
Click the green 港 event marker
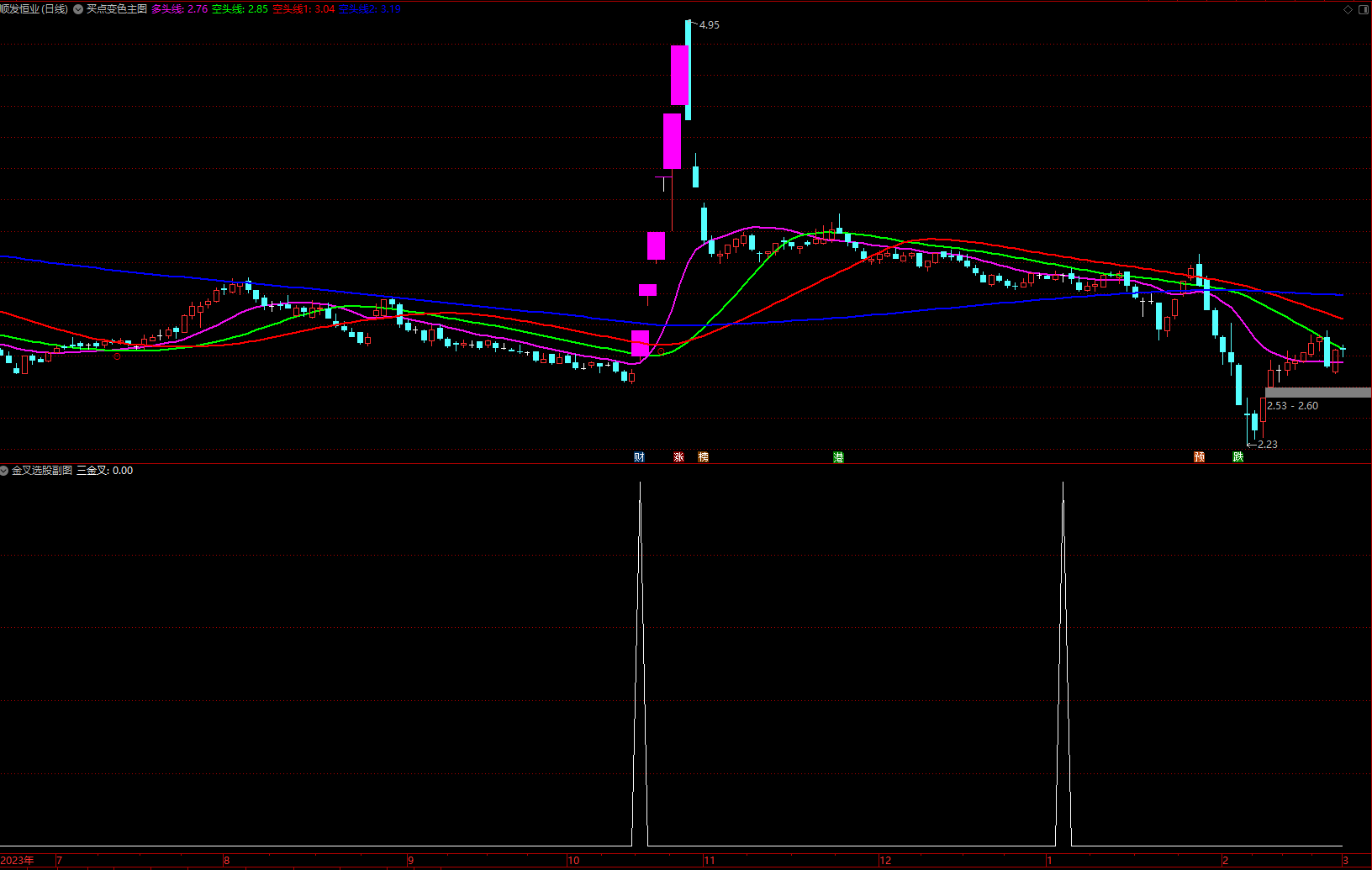838,457
